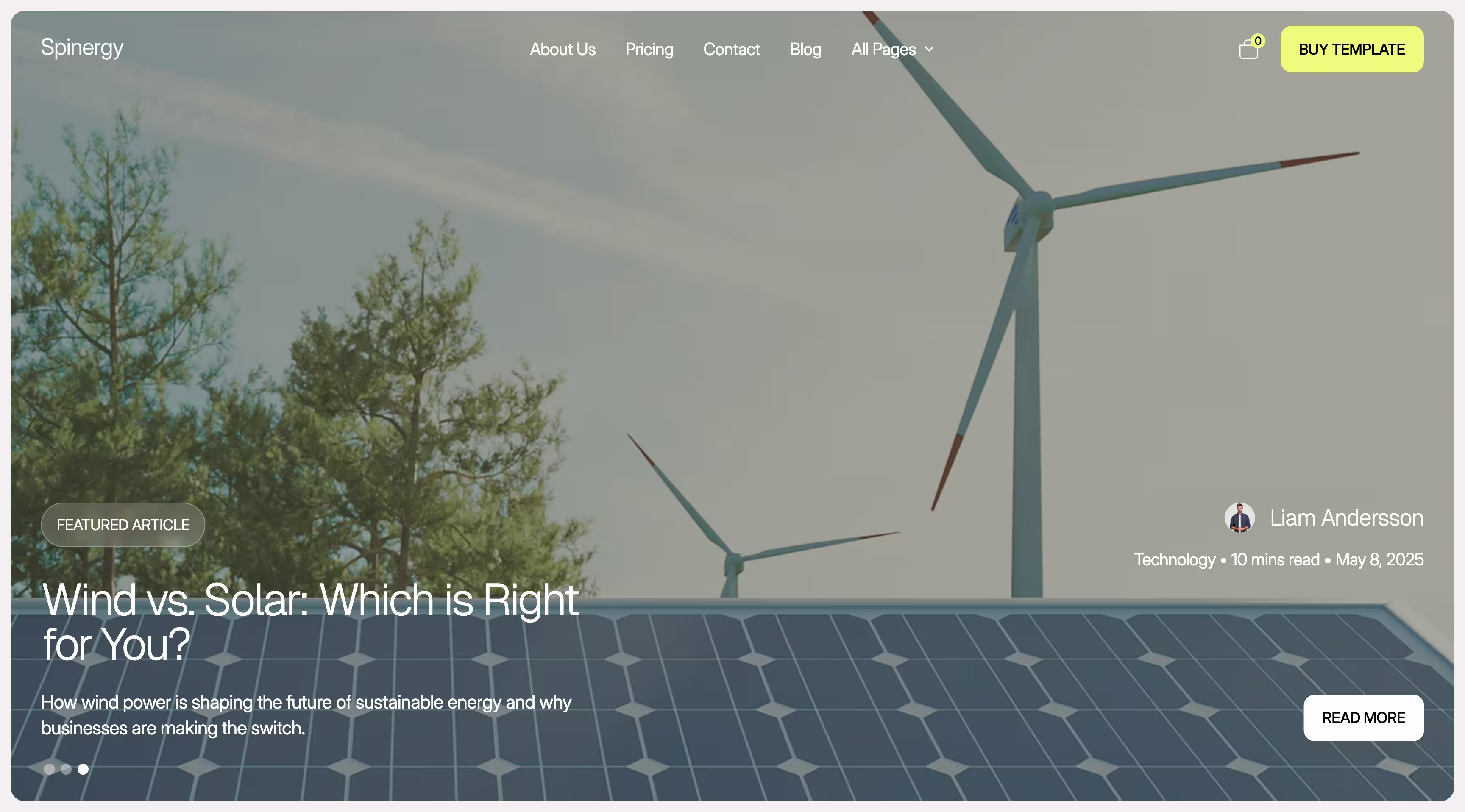Select the second slider dot
The height and width of the screenshot is (812, 1465).
point(66,769)
